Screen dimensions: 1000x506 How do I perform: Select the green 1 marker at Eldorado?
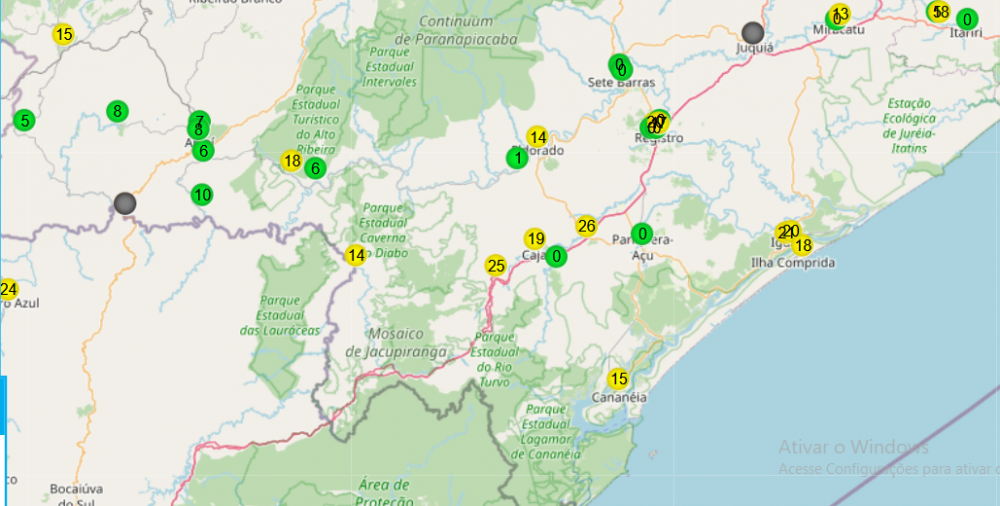coord(517,158)
